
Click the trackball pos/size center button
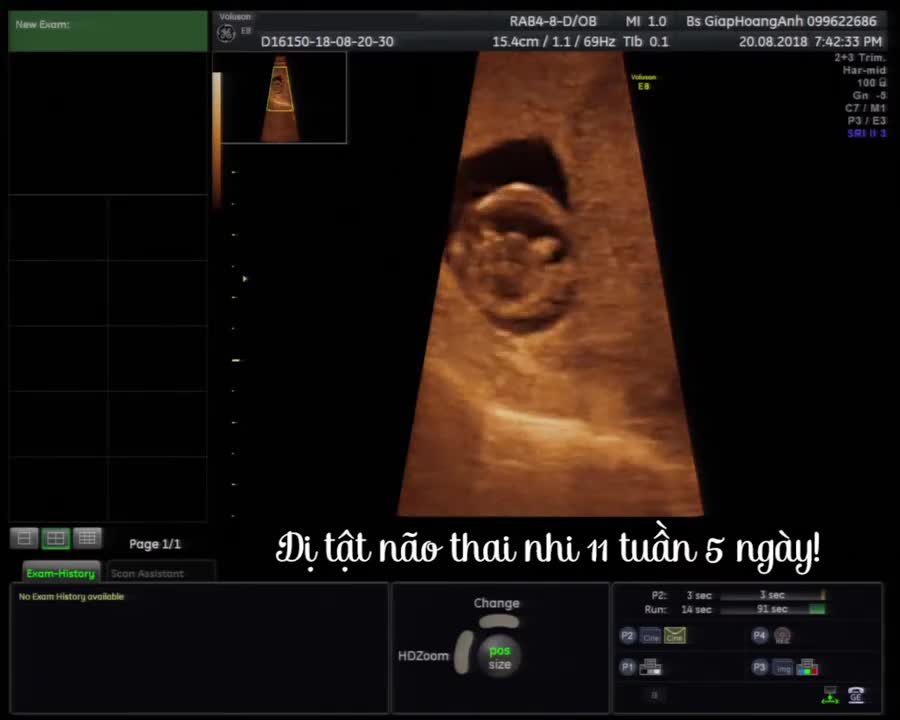pyautogui.click(x=499, y=657)
